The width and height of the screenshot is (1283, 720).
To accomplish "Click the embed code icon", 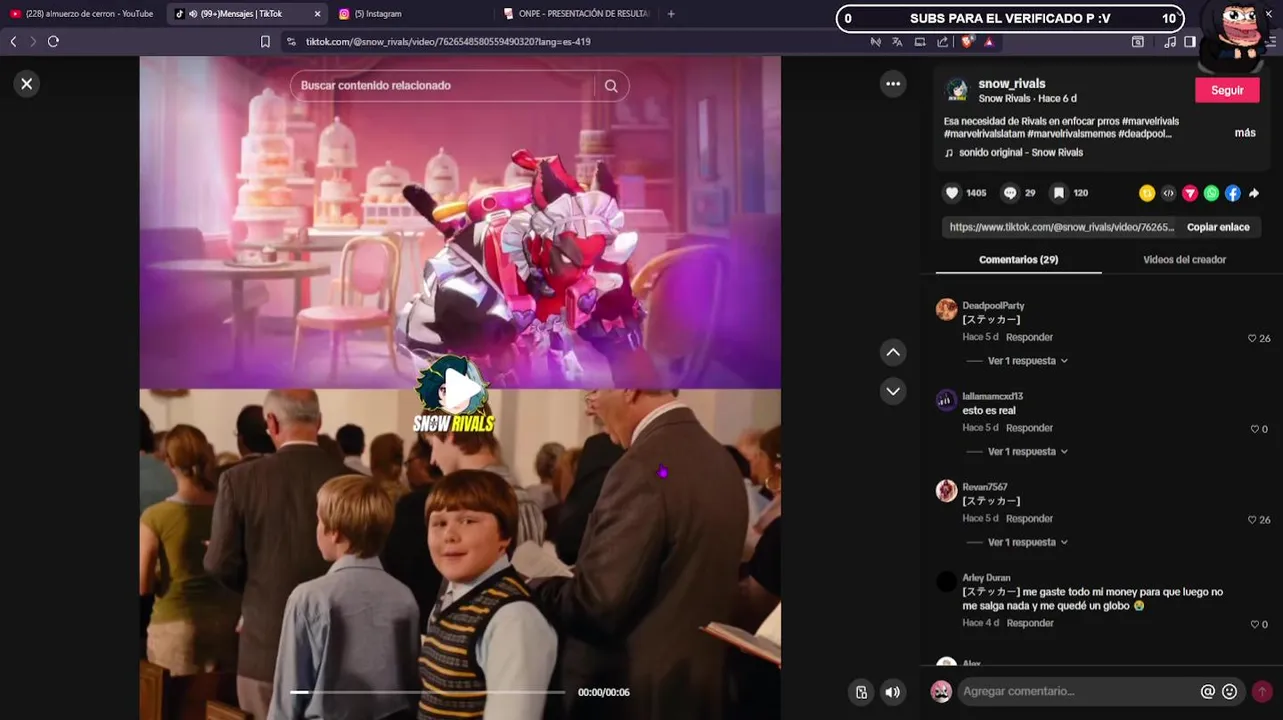I will pyautogui.click(x=1168, y=193).
